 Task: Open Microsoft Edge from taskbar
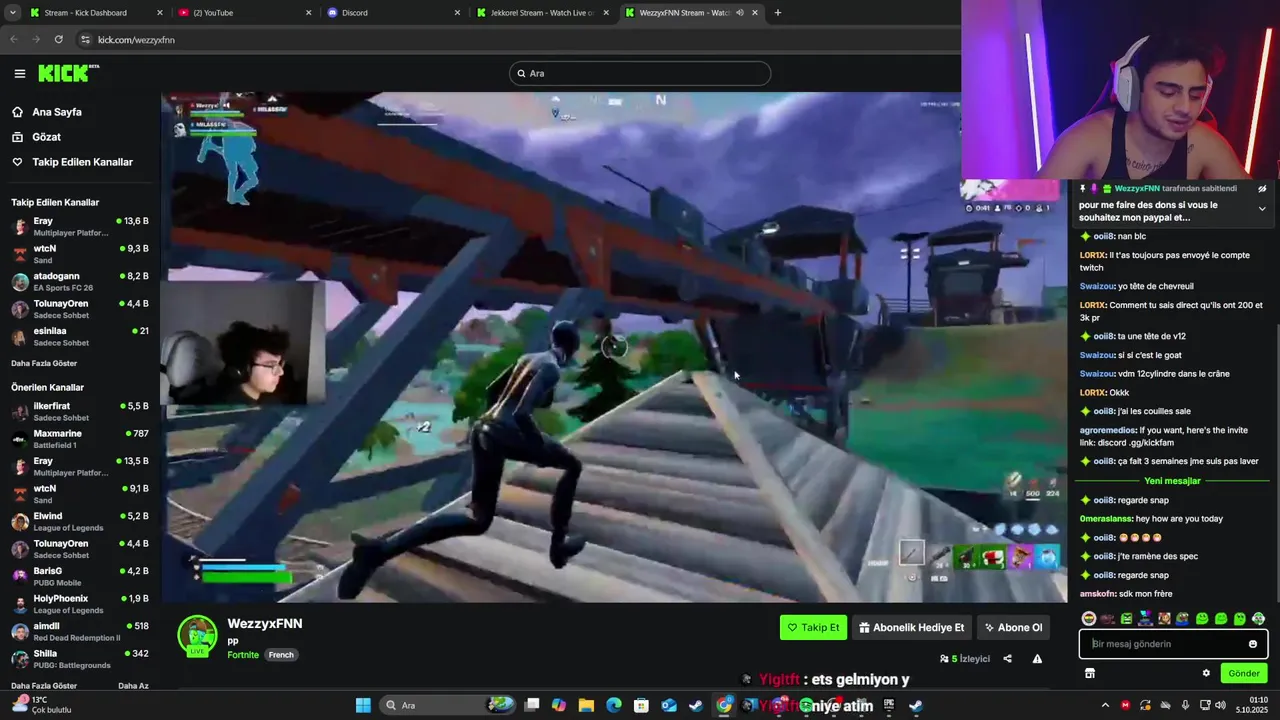point(614,705)
